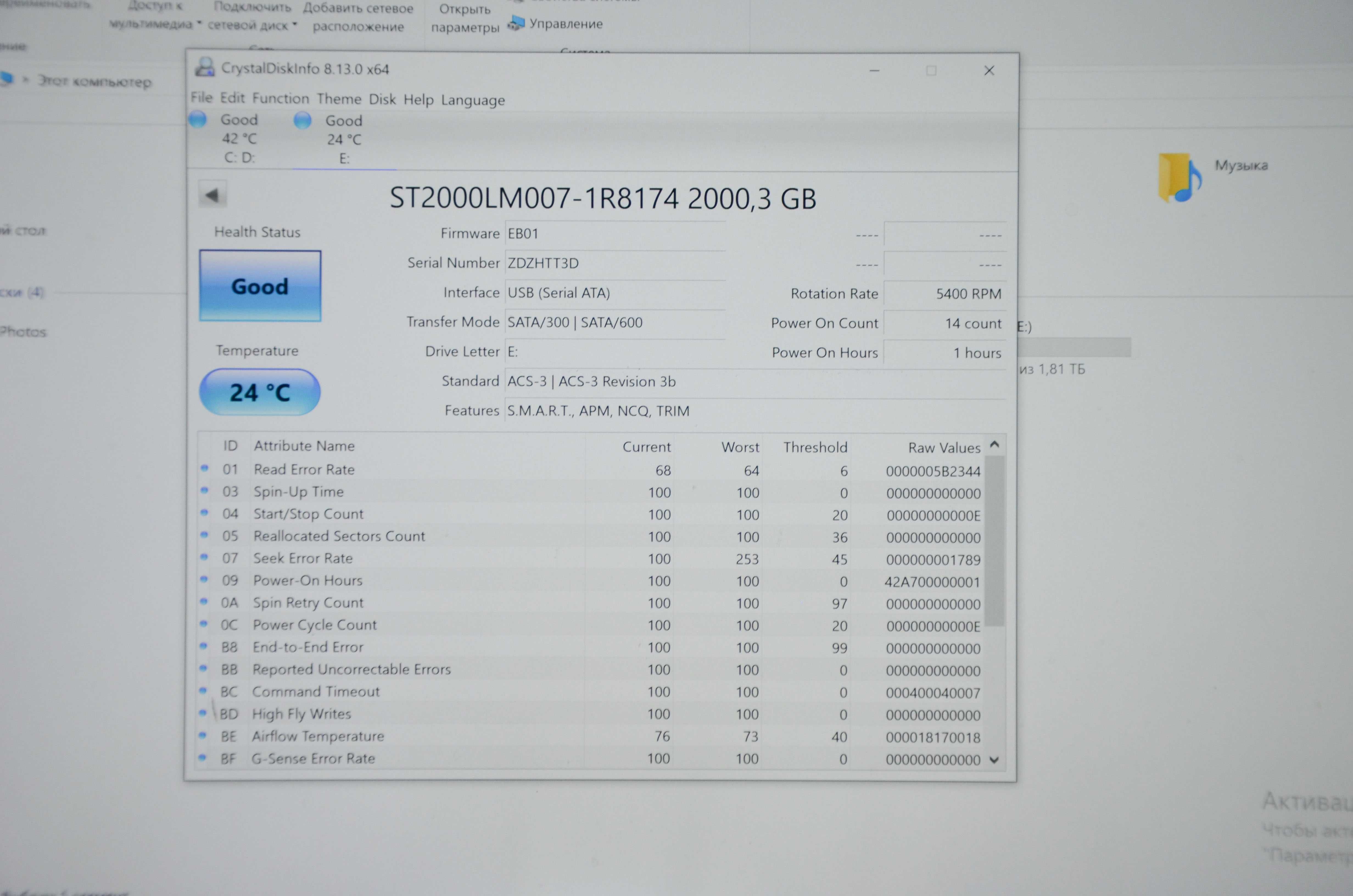Click raw value 0000005B2344

click(933, 471)
